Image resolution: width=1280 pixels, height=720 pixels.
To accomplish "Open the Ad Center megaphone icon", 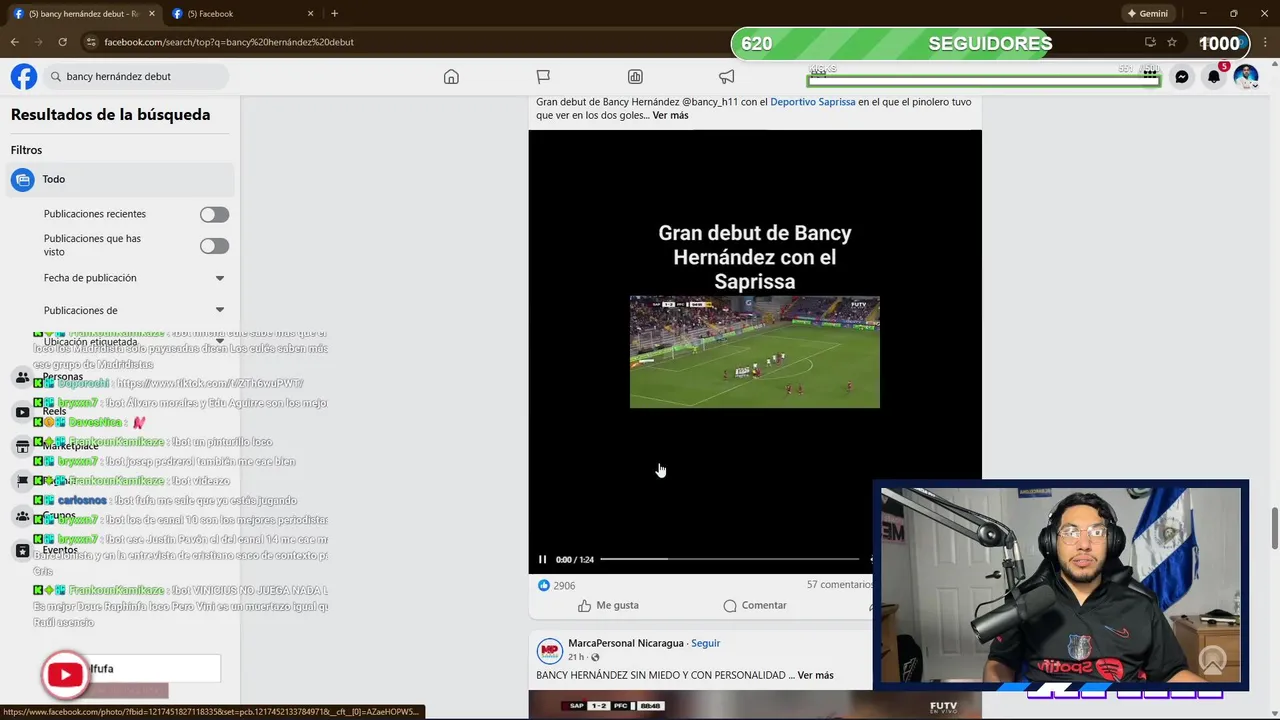I will 727,77.
